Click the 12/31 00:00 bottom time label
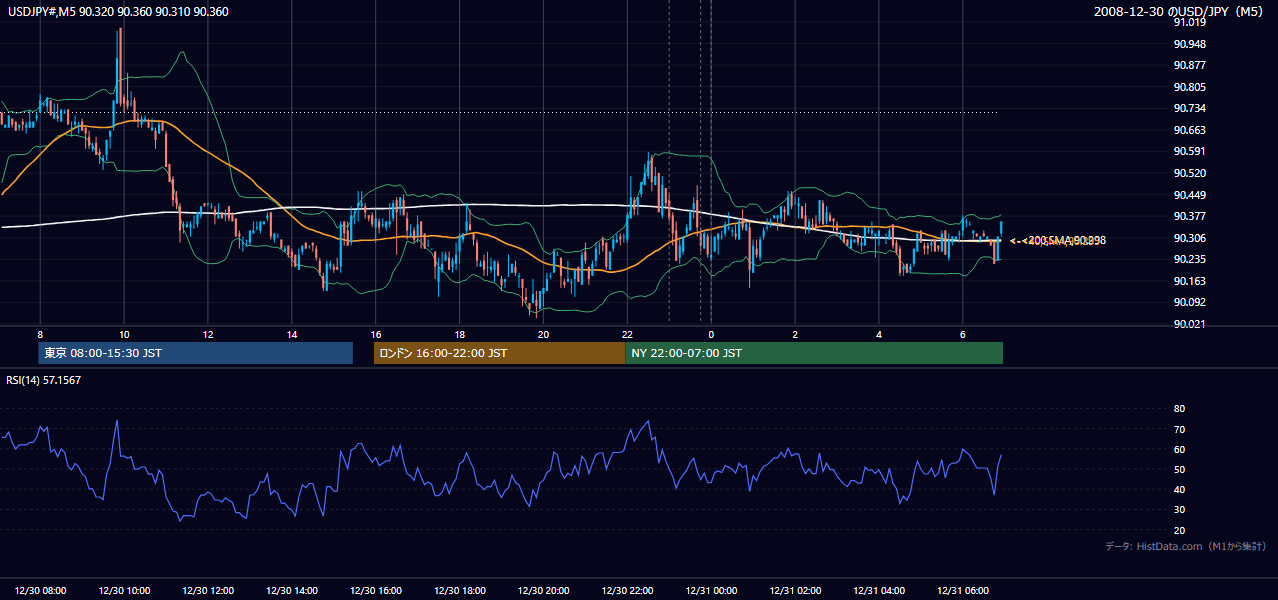The image size is (1278, 600). pyautogui.click(x=711, y=591)
